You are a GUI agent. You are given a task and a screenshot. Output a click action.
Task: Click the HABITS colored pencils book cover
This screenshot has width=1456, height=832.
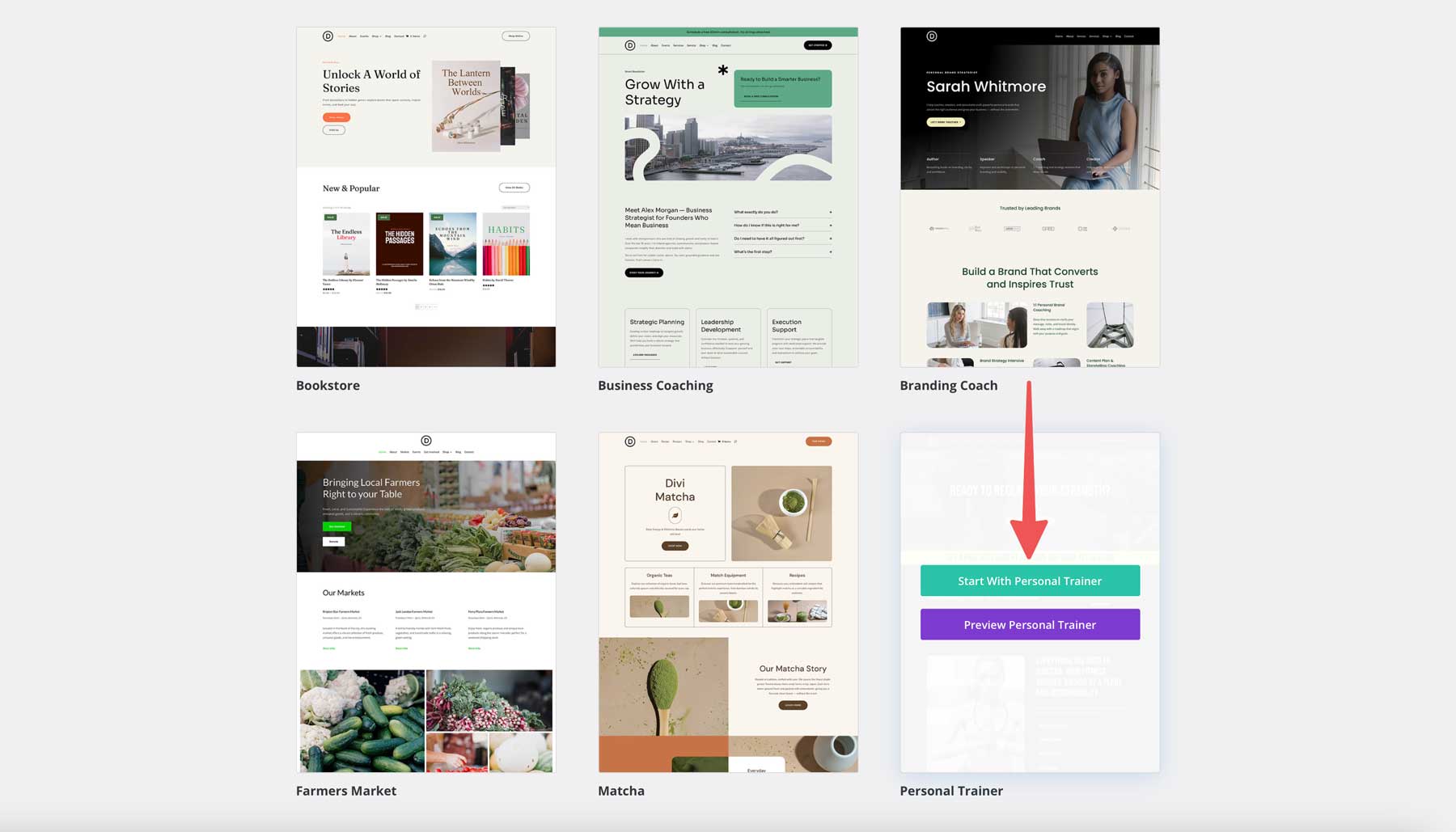pyautogui.click(x=506, y=244)
